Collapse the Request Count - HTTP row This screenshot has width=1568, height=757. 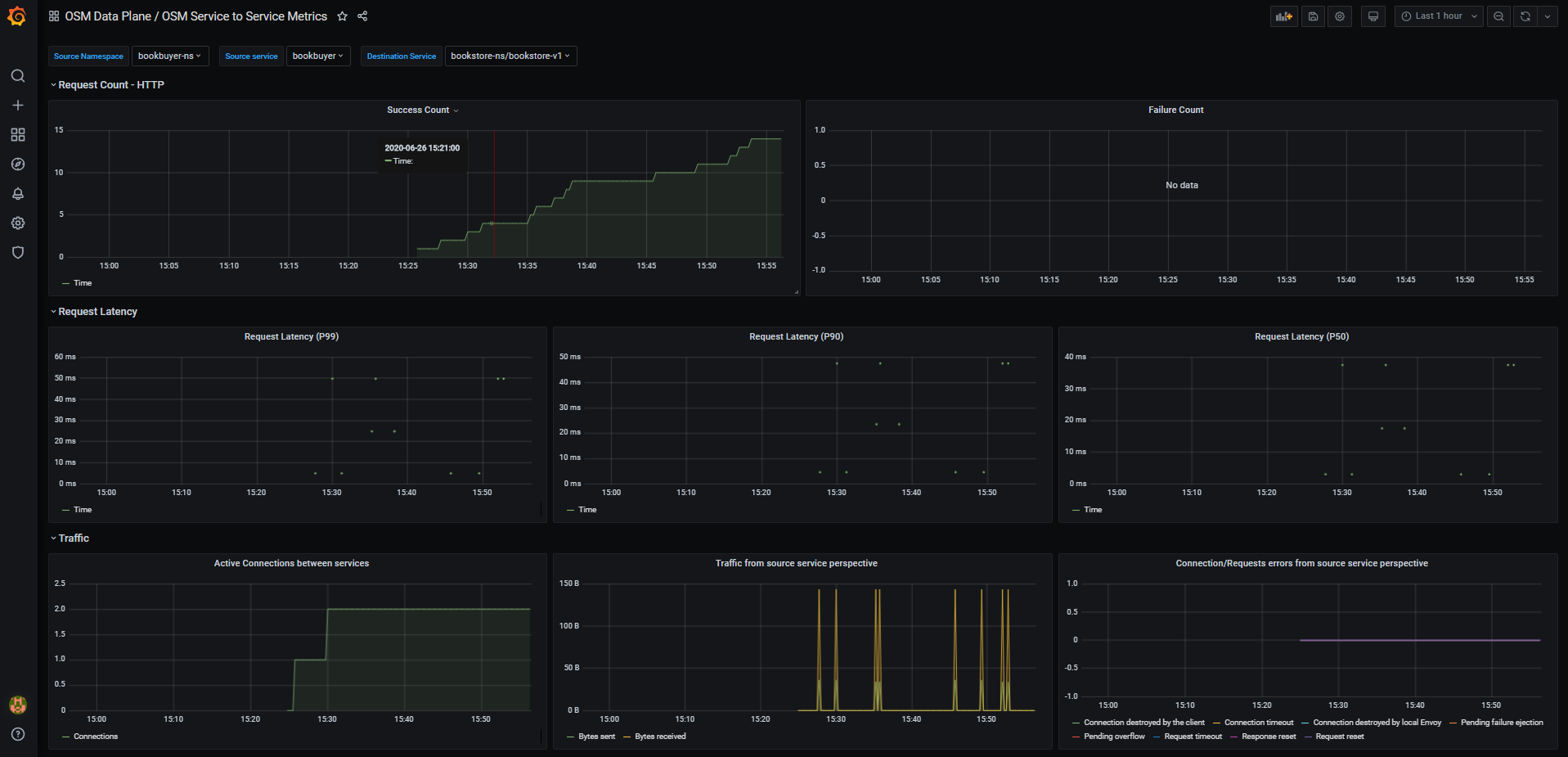(x=107, y=85)
